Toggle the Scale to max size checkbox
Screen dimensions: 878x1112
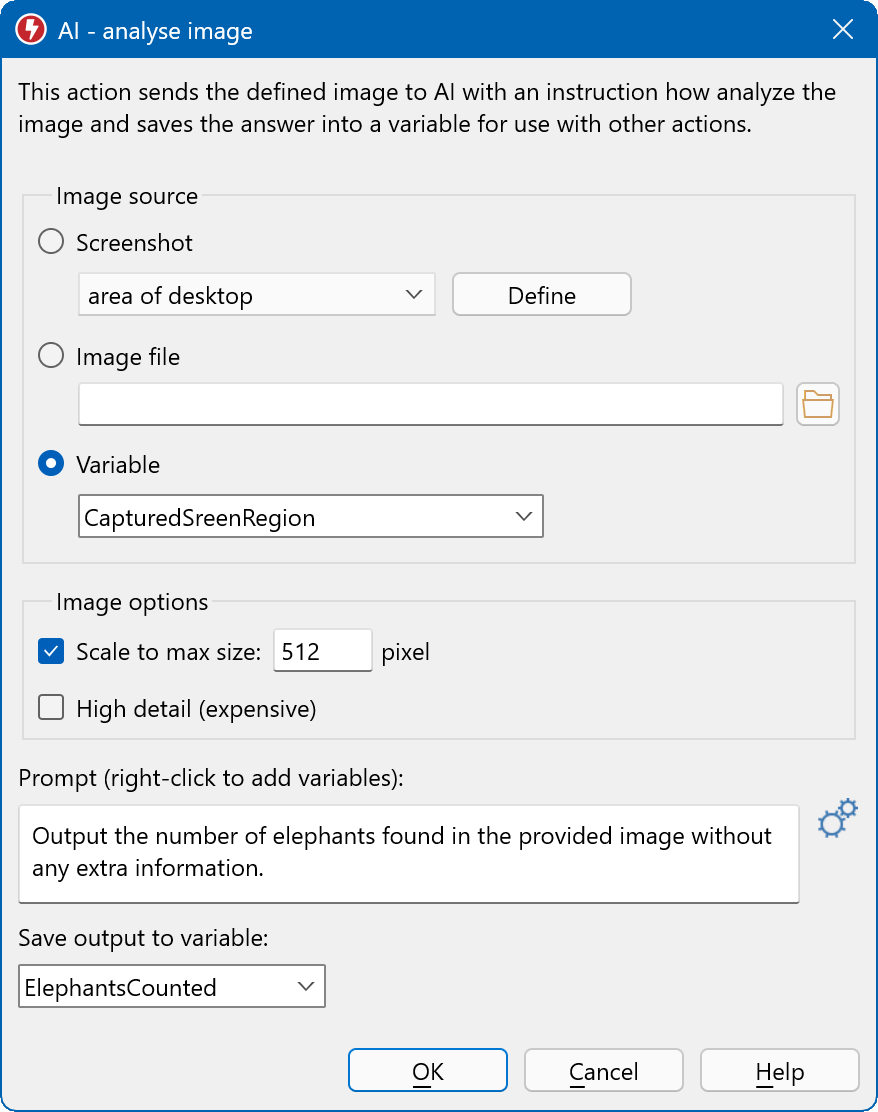click(51, 653)
